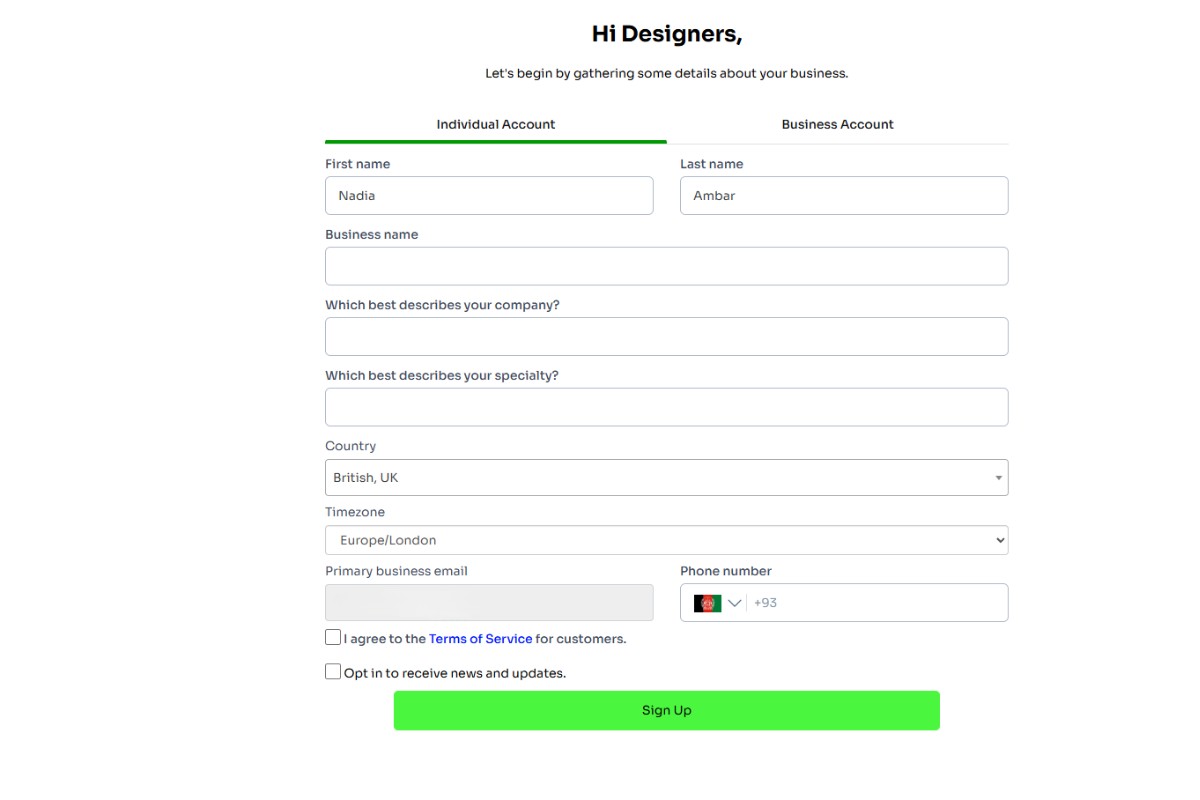Click the greyed Primary business email field

[488, 603]
